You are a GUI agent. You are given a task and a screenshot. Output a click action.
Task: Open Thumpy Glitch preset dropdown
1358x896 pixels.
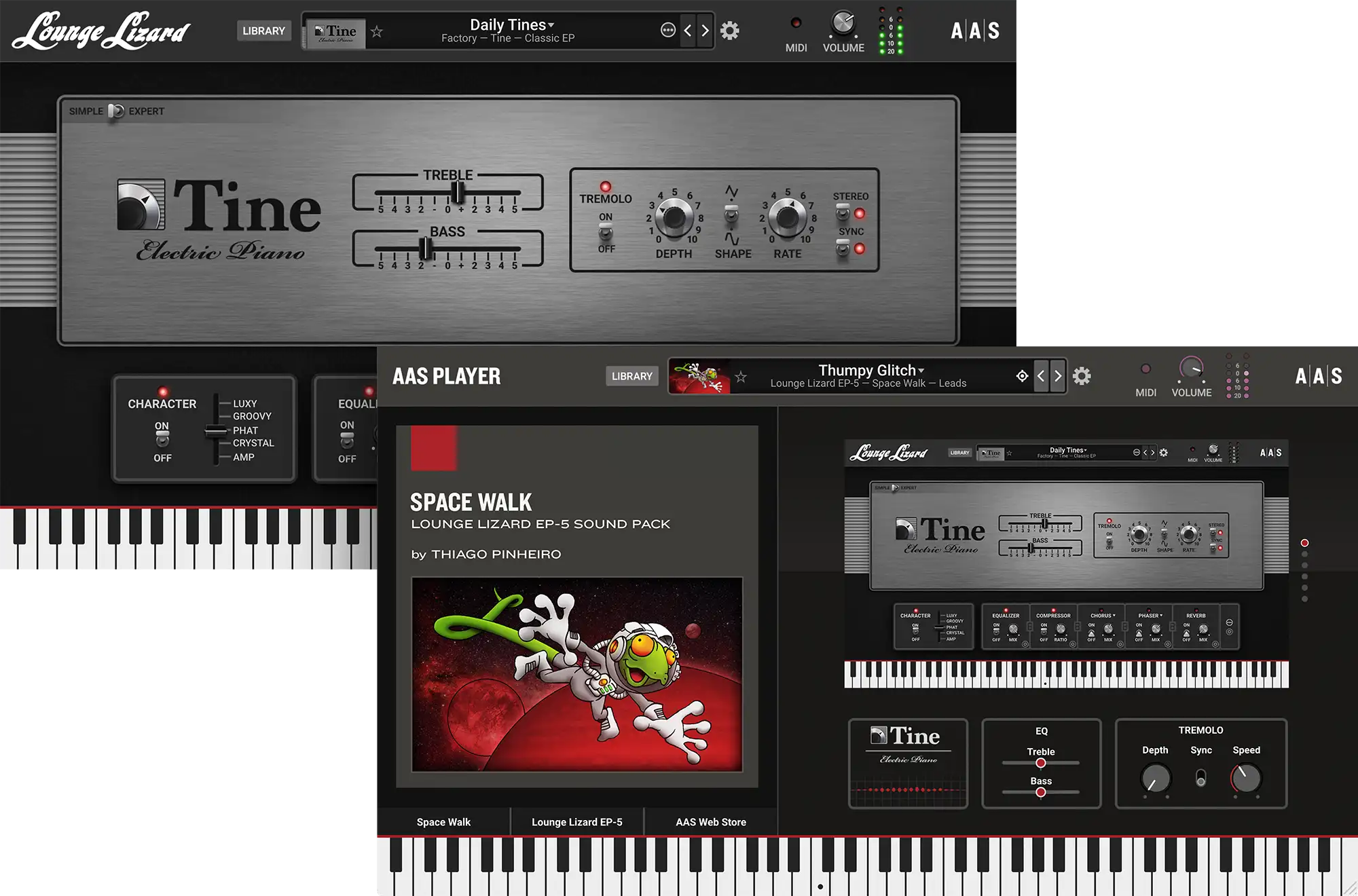coord(871,370)
